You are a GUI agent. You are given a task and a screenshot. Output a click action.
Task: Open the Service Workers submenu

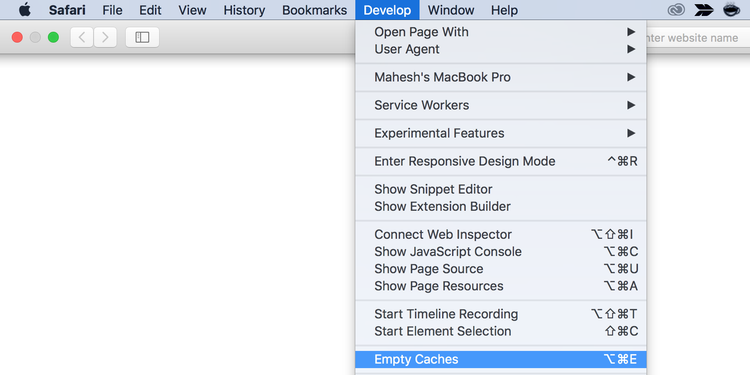click(501, 105)
